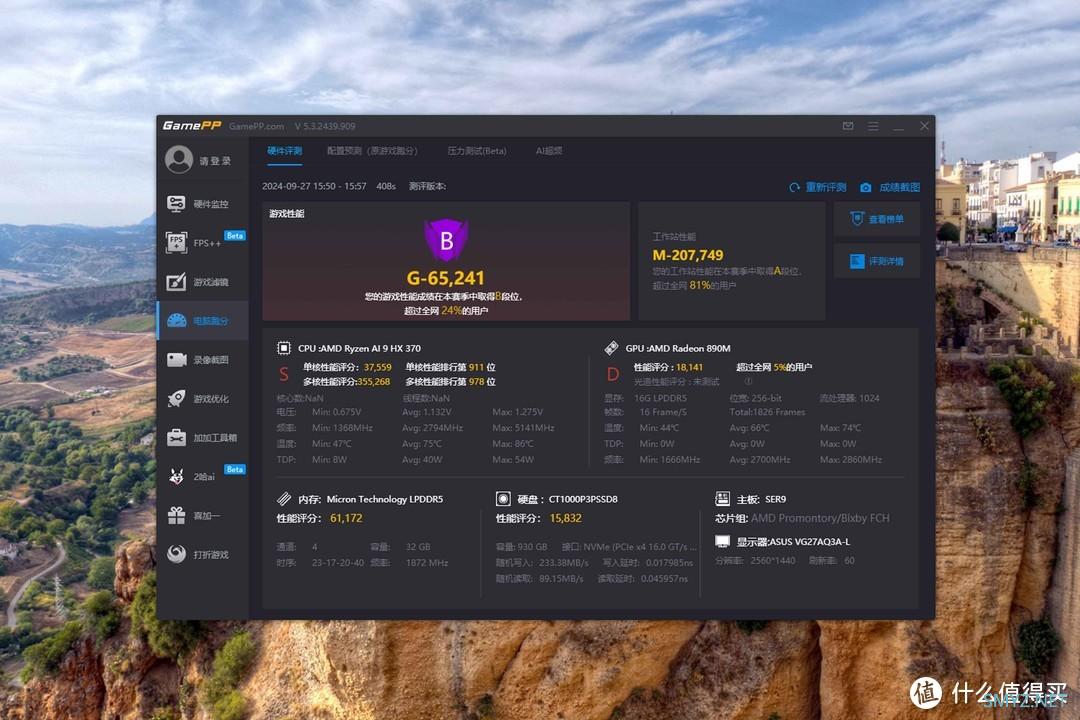Click the CT1000P3PSSD8 disk label
The height and width of the screenshot is (720, 1080).
pos(583,499)
